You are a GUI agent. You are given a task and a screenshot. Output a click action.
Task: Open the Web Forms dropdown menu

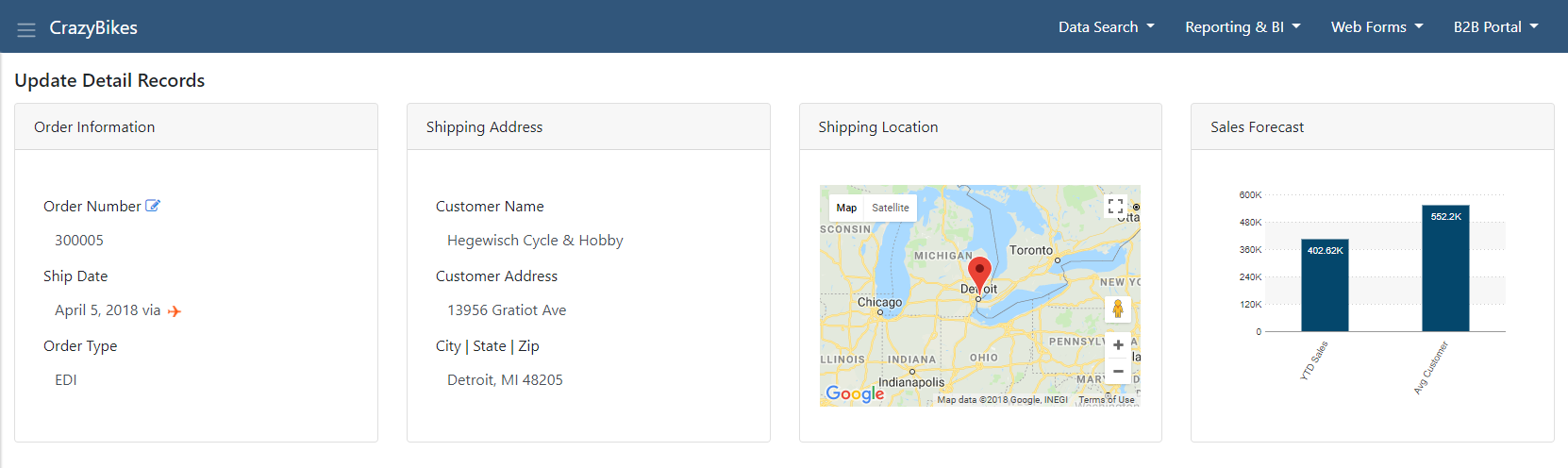[1377, 27]
